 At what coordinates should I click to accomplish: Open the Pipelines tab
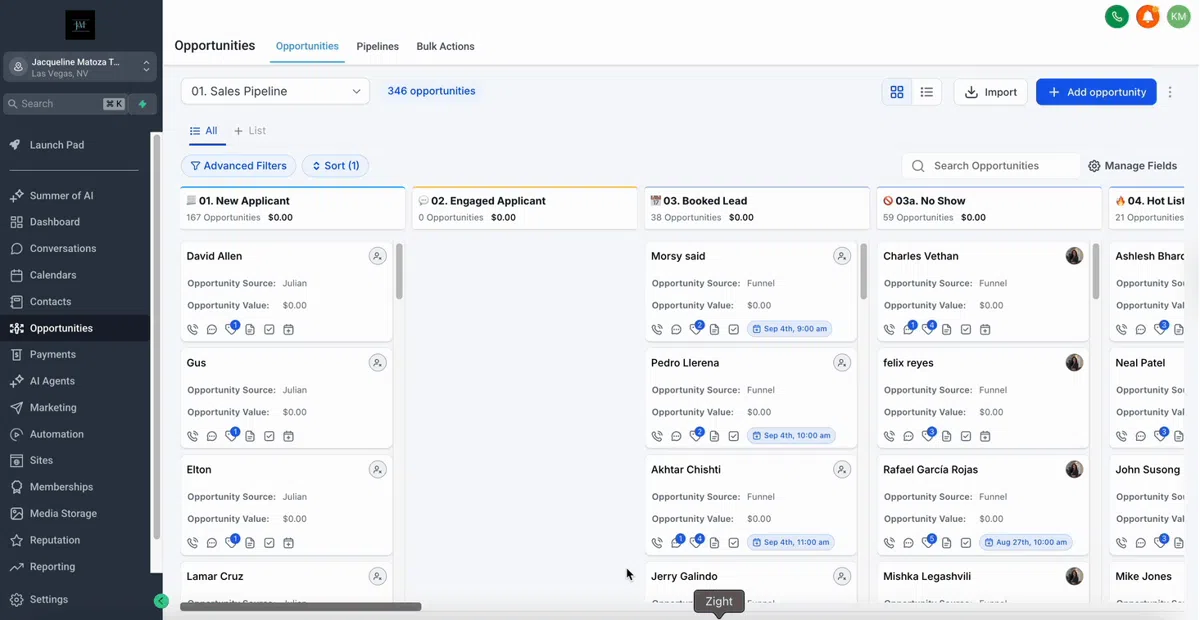point(378,46)
